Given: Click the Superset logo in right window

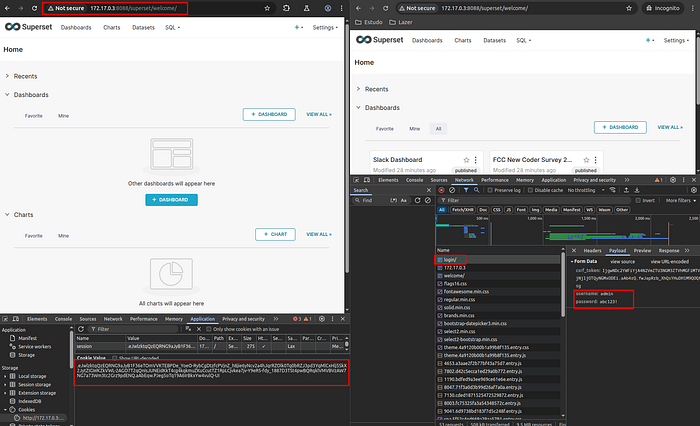Looking at the screenshot, I should pyautogui.click(x=379, y=40).
